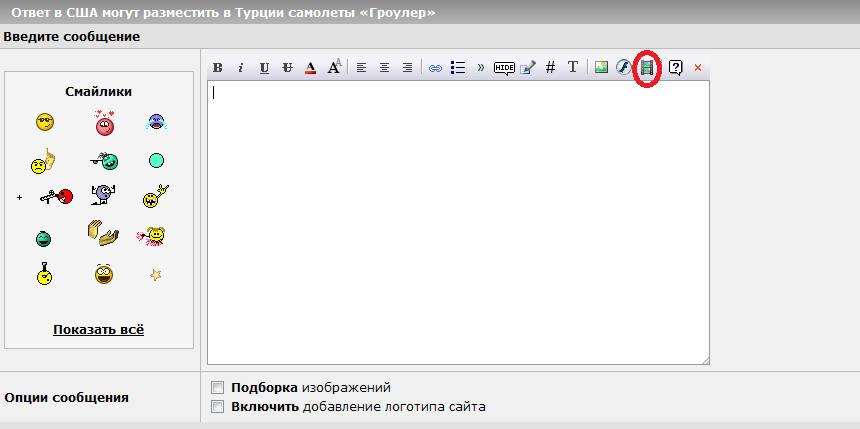Open the Показать всё smileys link

[x=99, y=330]
